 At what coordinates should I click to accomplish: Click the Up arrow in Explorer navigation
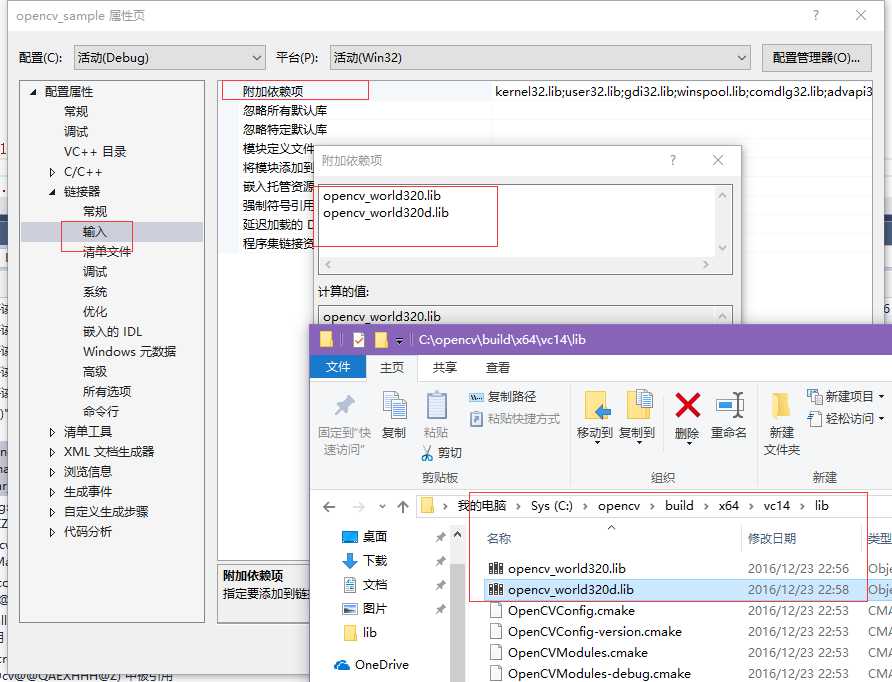pos(403,506)
